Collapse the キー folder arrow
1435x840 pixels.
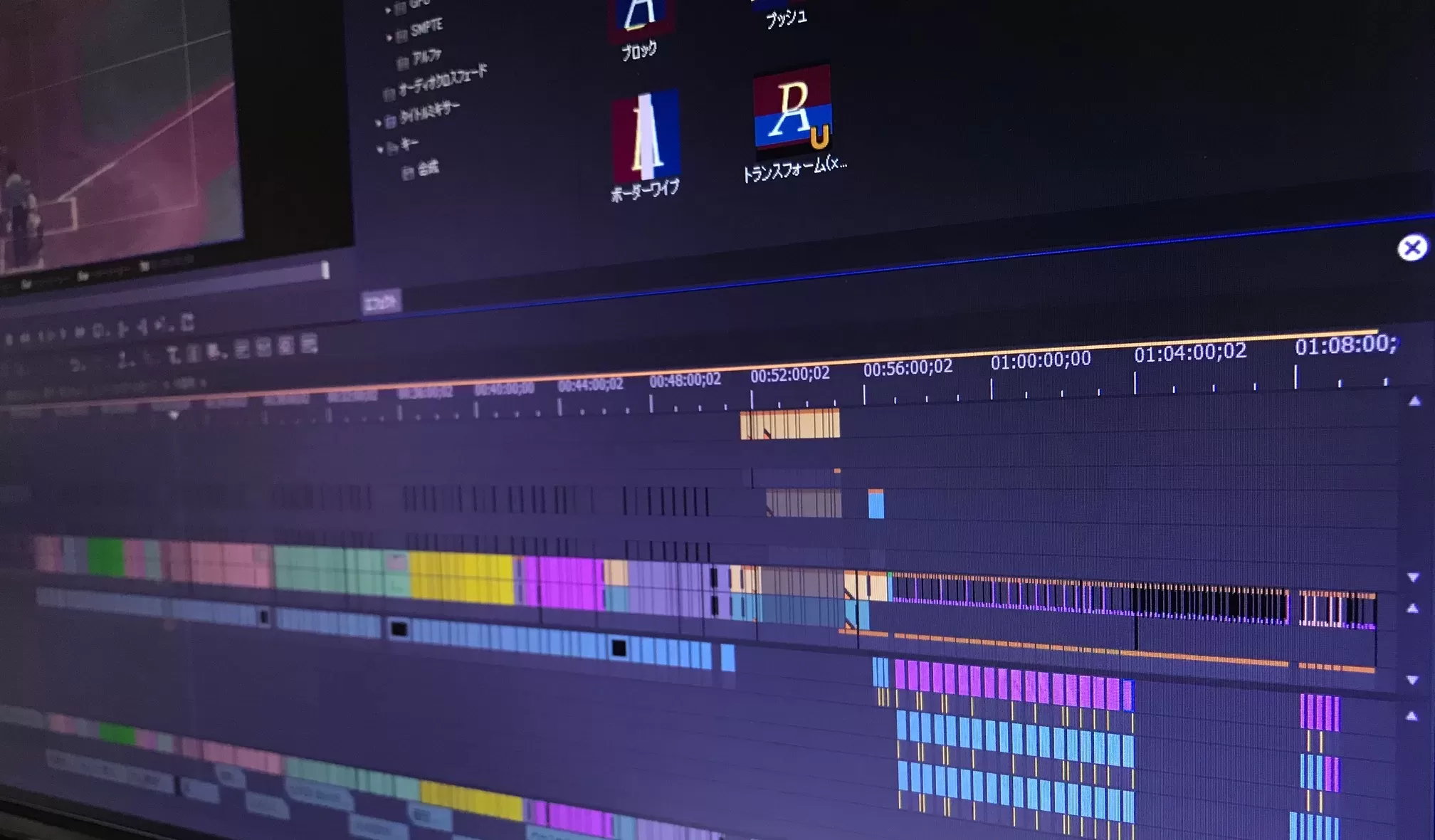(x=380, y=149)
